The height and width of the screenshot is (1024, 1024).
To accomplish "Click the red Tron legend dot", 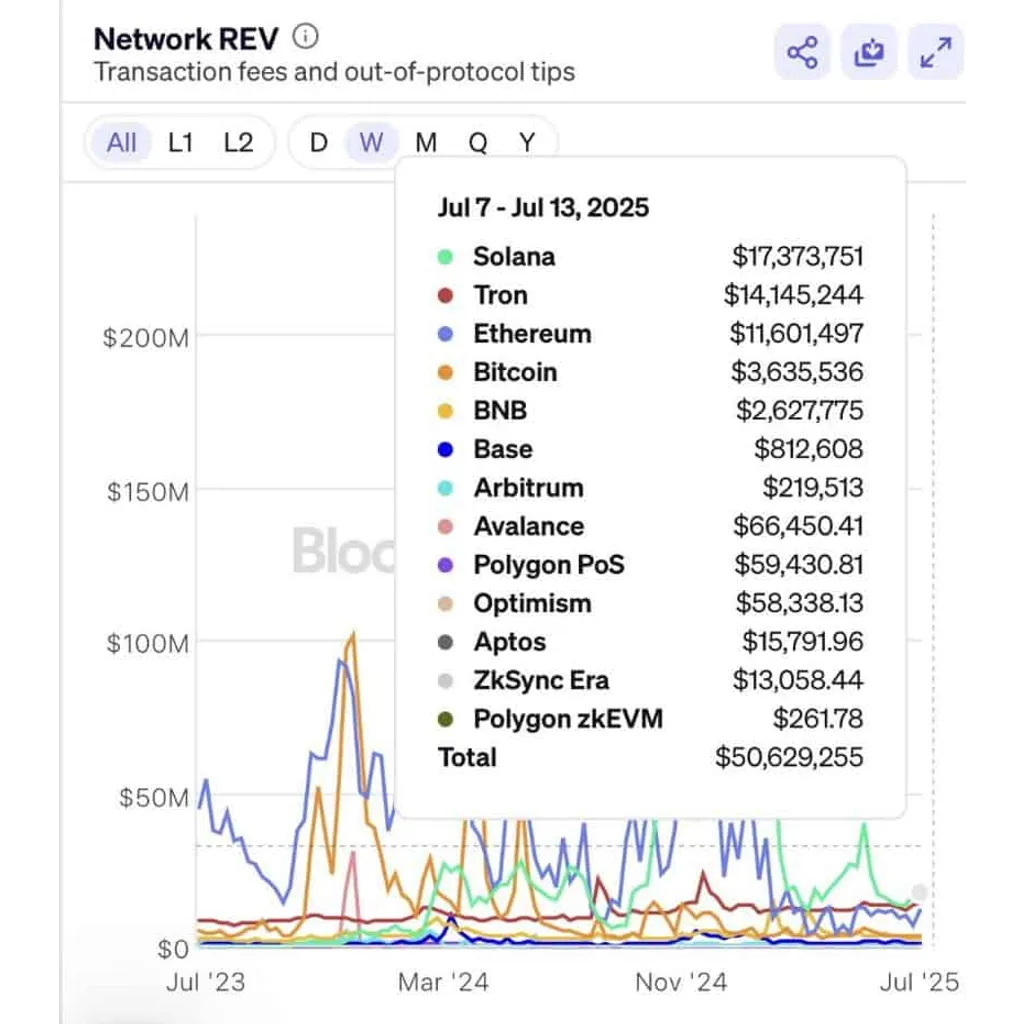I will coord(445,295).
